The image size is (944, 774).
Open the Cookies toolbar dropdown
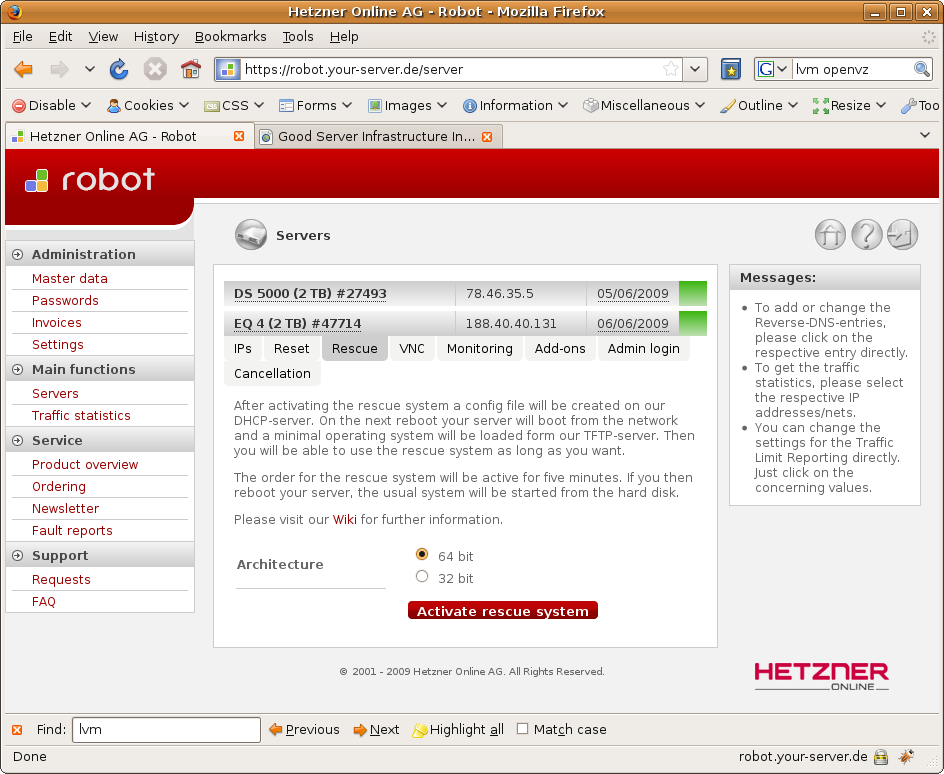tap(148, 105)
